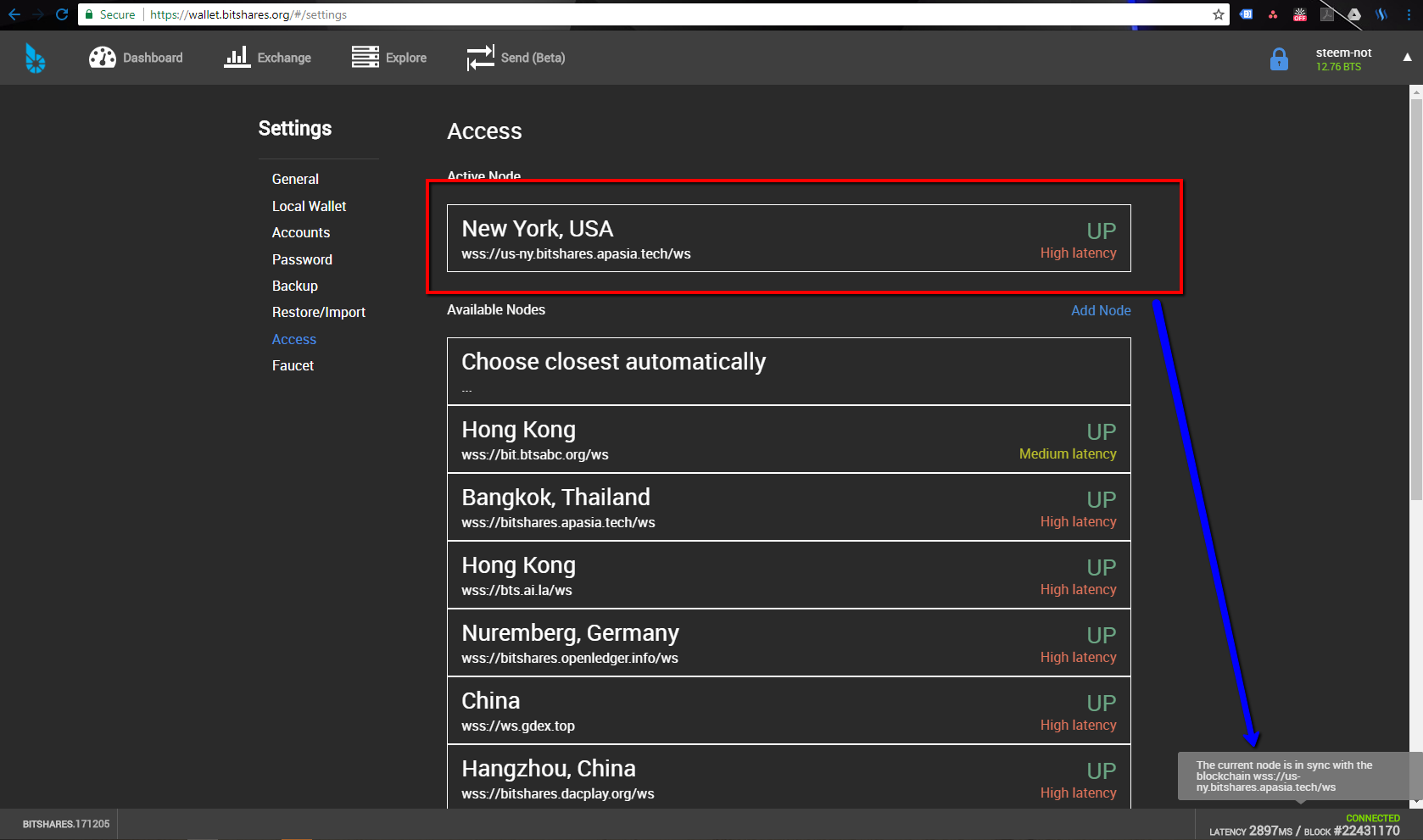1423x840 pixels.
Task: Click the steem-not account name
Action: coord(1343,53)
